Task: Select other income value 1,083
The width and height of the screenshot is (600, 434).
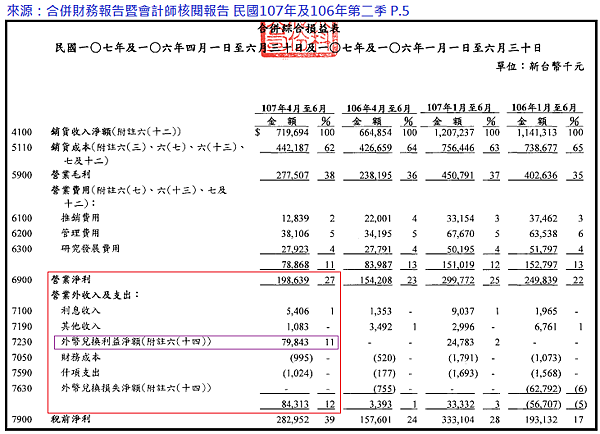Action: tap(297, 327)
